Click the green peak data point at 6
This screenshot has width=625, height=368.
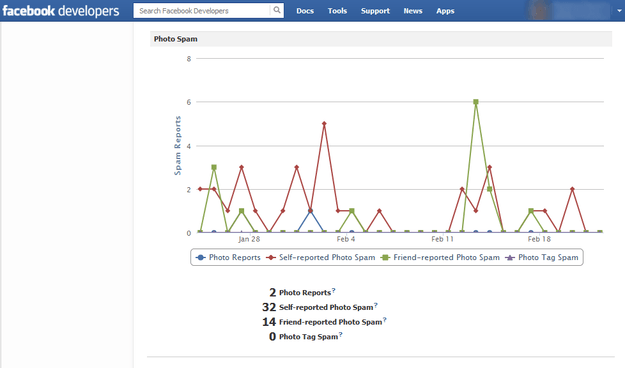(x=476, y=102)
